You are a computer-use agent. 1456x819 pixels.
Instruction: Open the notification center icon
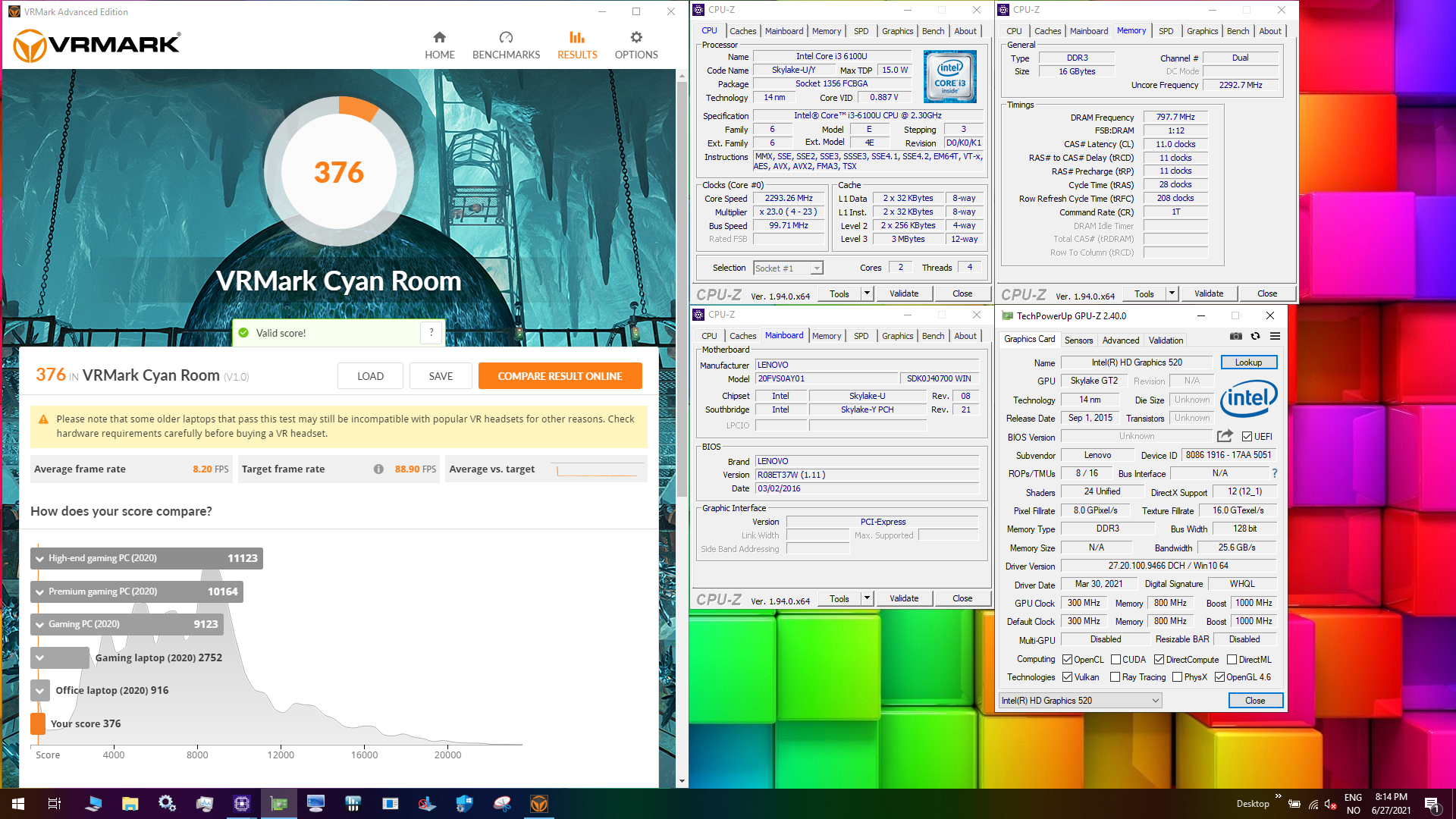point(1432,804)
